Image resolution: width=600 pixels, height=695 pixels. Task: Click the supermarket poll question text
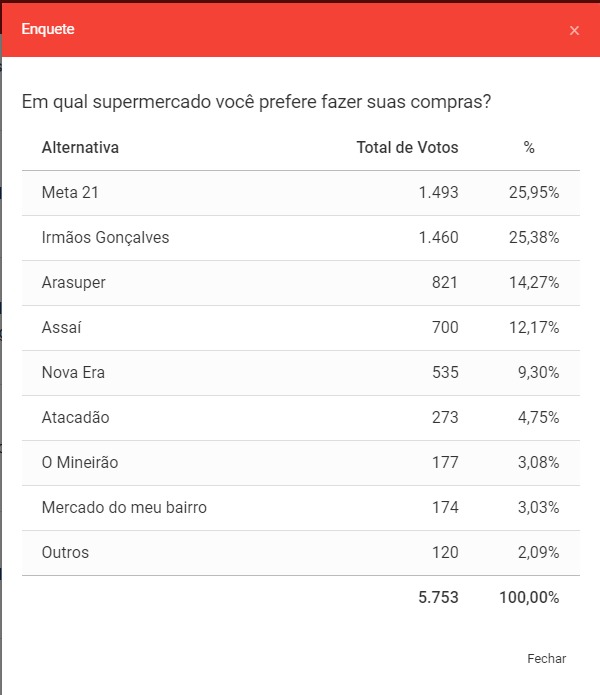[x=256, y=102]
